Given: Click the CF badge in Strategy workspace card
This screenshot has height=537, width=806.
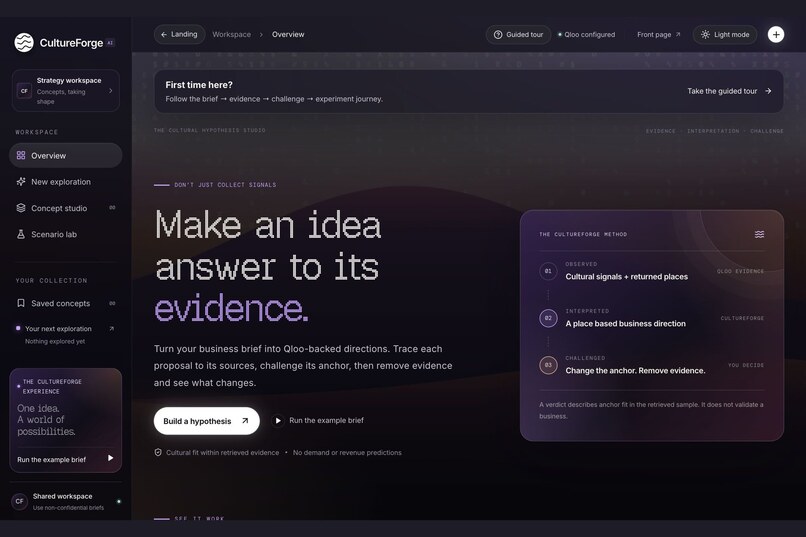Looking at the screenshot, I should point(24,91).
